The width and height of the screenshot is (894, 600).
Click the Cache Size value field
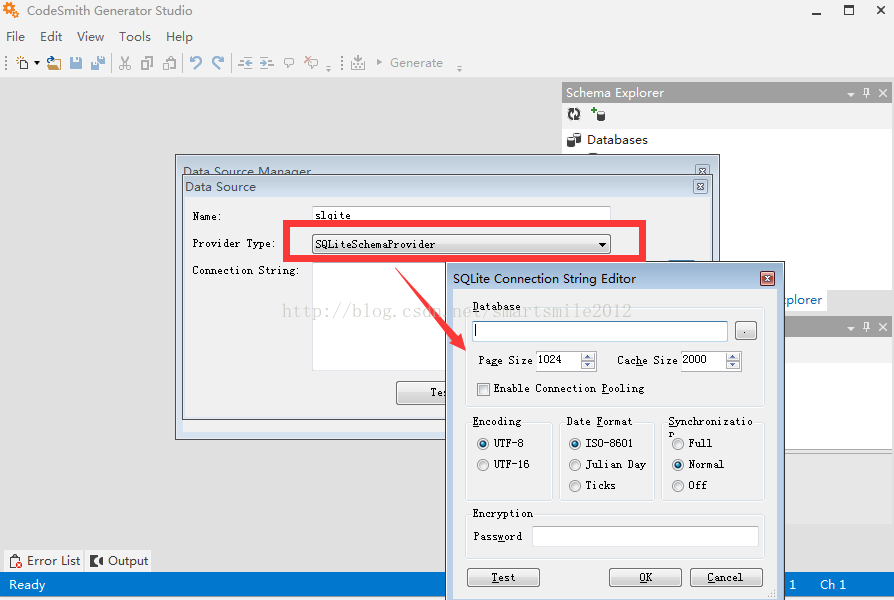point(704,360)
